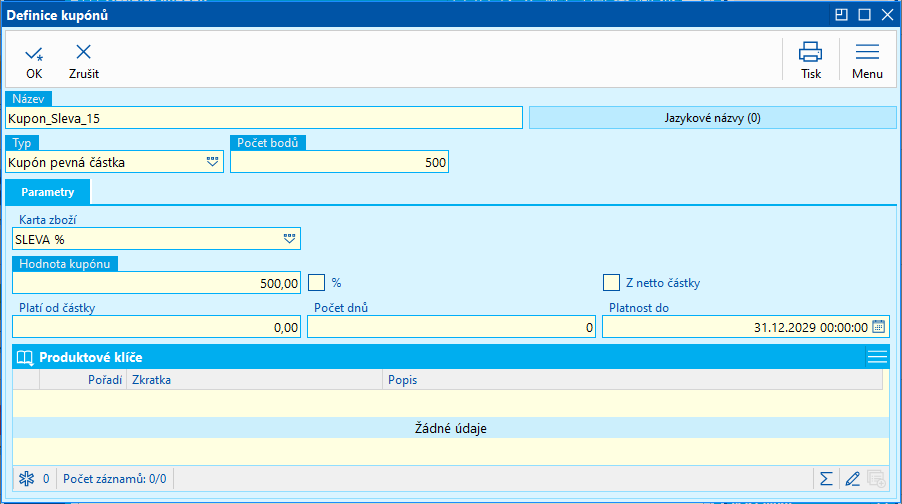Open Jazykové názvy (0)

712,118
